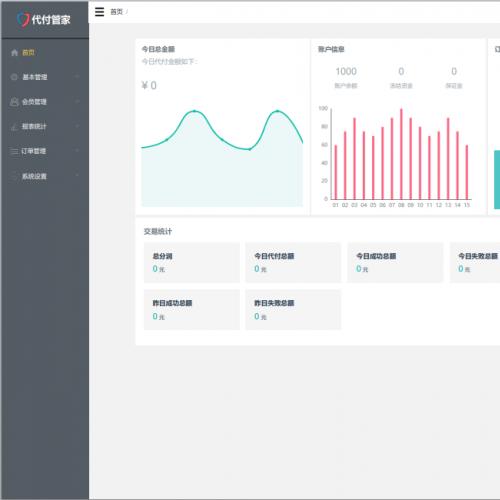Click the 今日失败总额 statistics card
Screen dimensions: 500x500
click(475, 263)
